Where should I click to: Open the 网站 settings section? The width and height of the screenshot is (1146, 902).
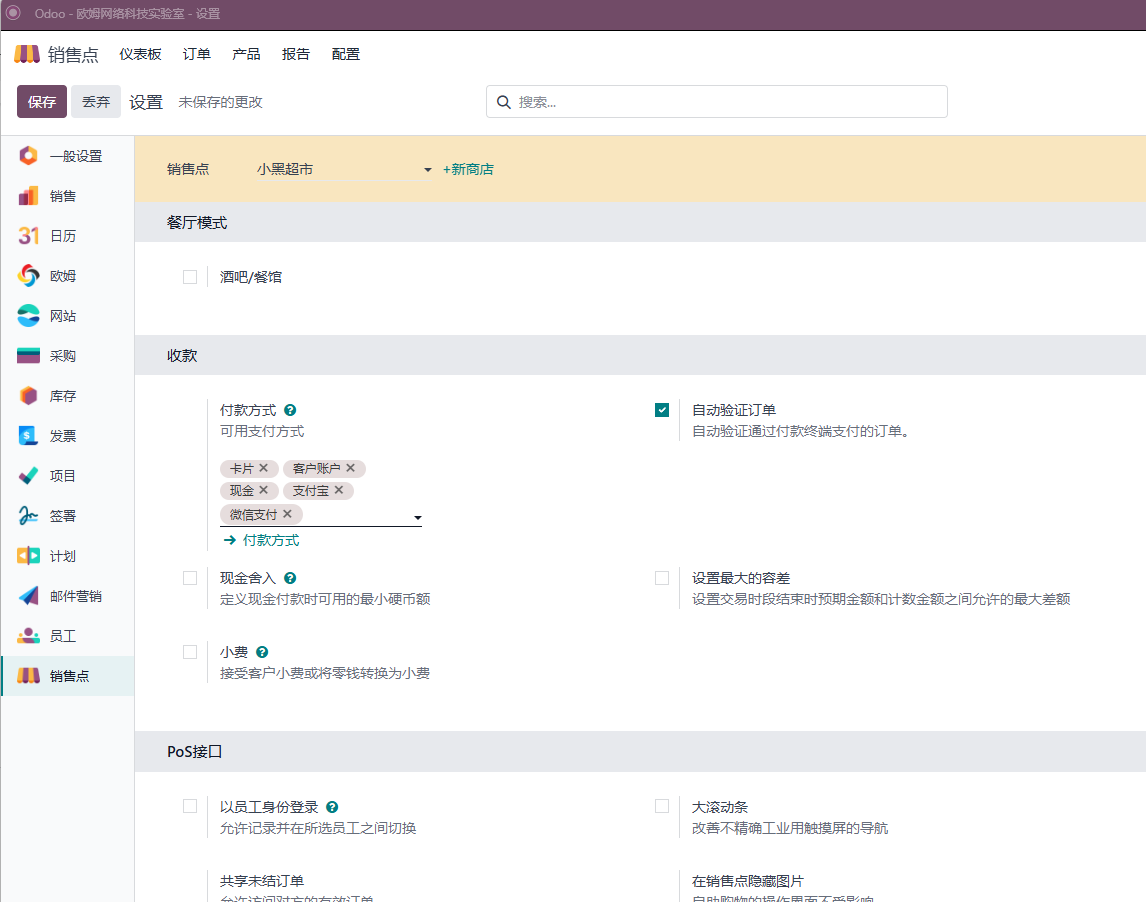pyautogui.click(x=67, y=316)
